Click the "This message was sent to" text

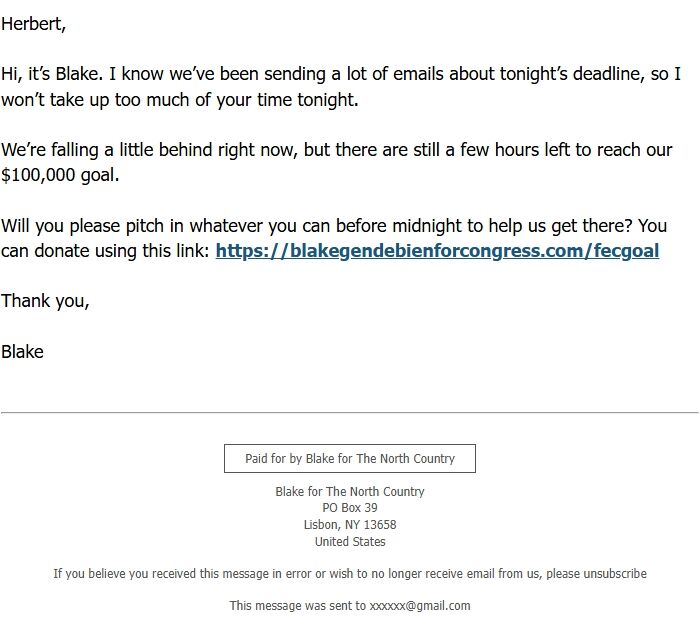[297, 606]
